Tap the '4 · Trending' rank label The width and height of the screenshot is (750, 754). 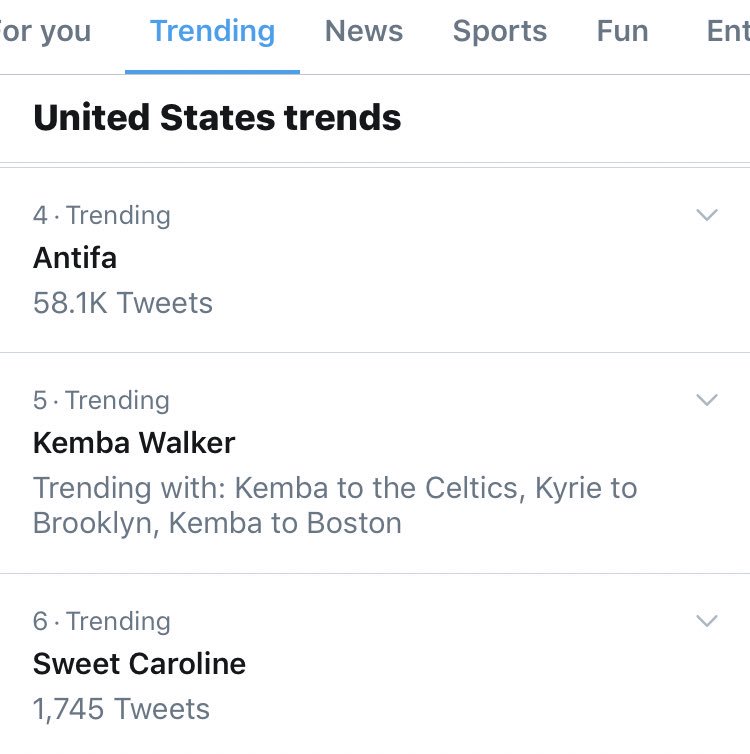pos(101,215)
